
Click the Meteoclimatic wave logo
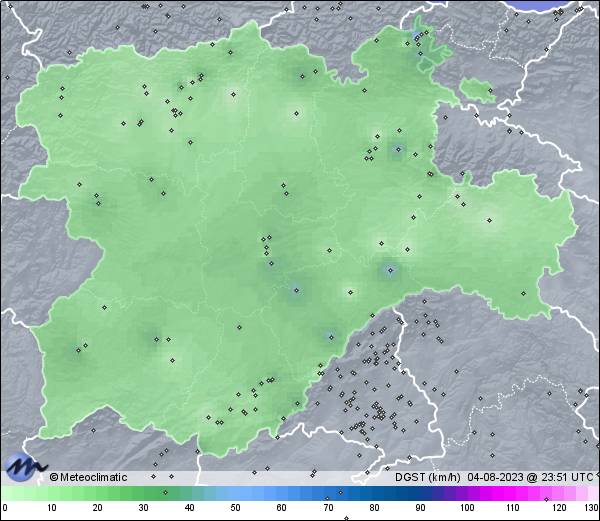click(25, 466)
